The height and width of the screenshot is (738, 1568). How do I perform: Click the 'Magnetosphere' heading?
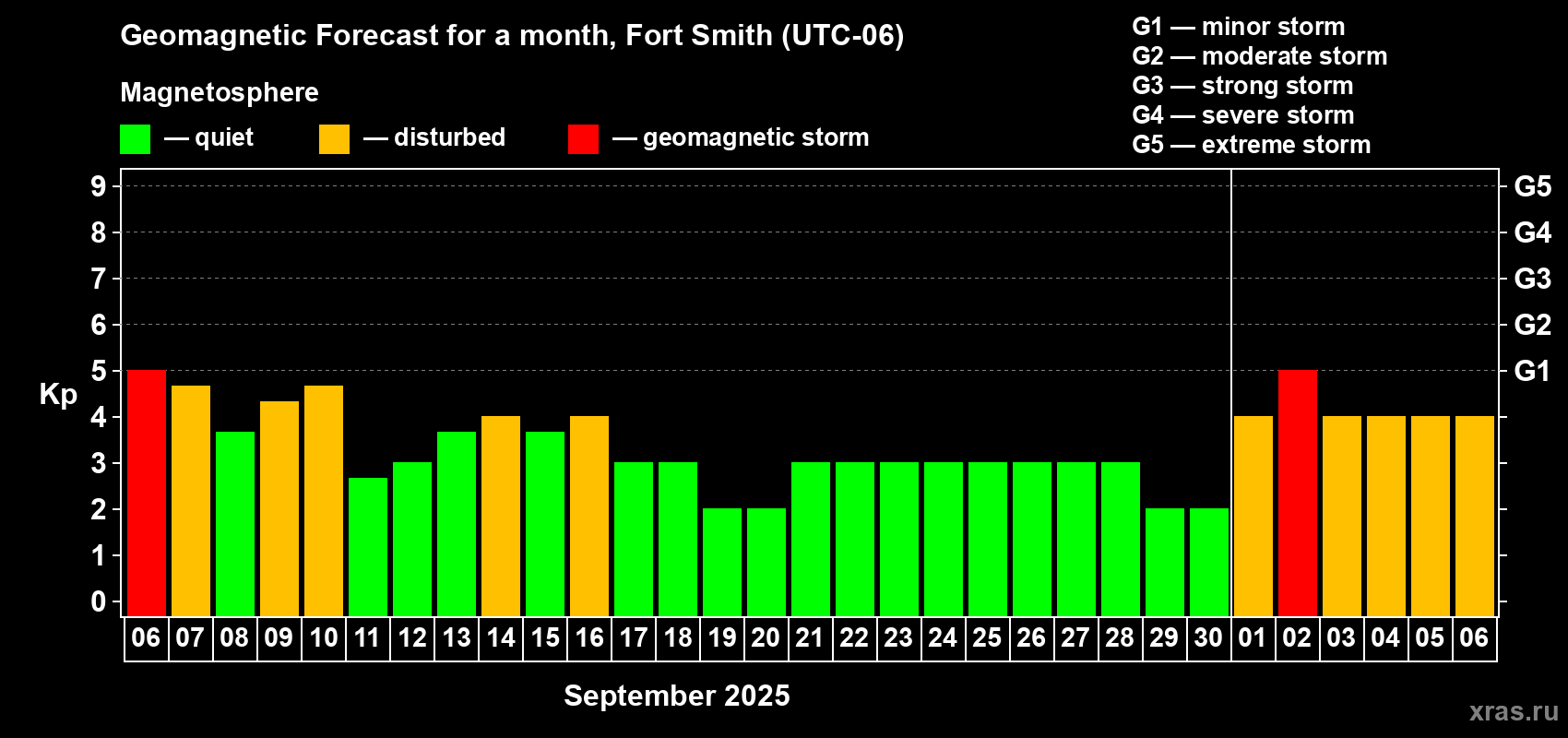tap(220, 92)
